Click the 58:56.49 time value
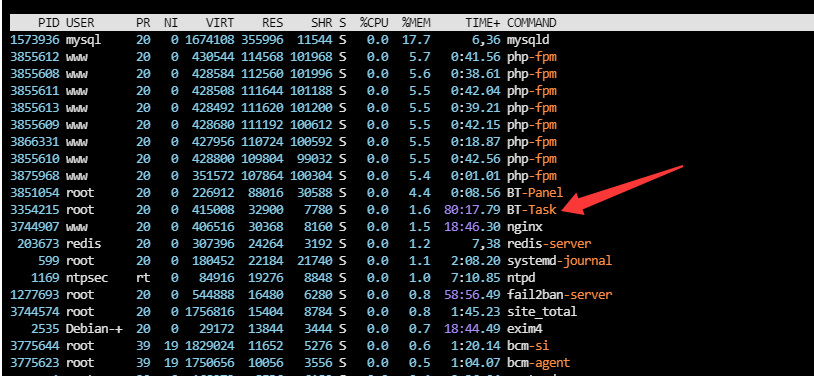The height and width of the screenshot is (376, 814). click(473, 294)
